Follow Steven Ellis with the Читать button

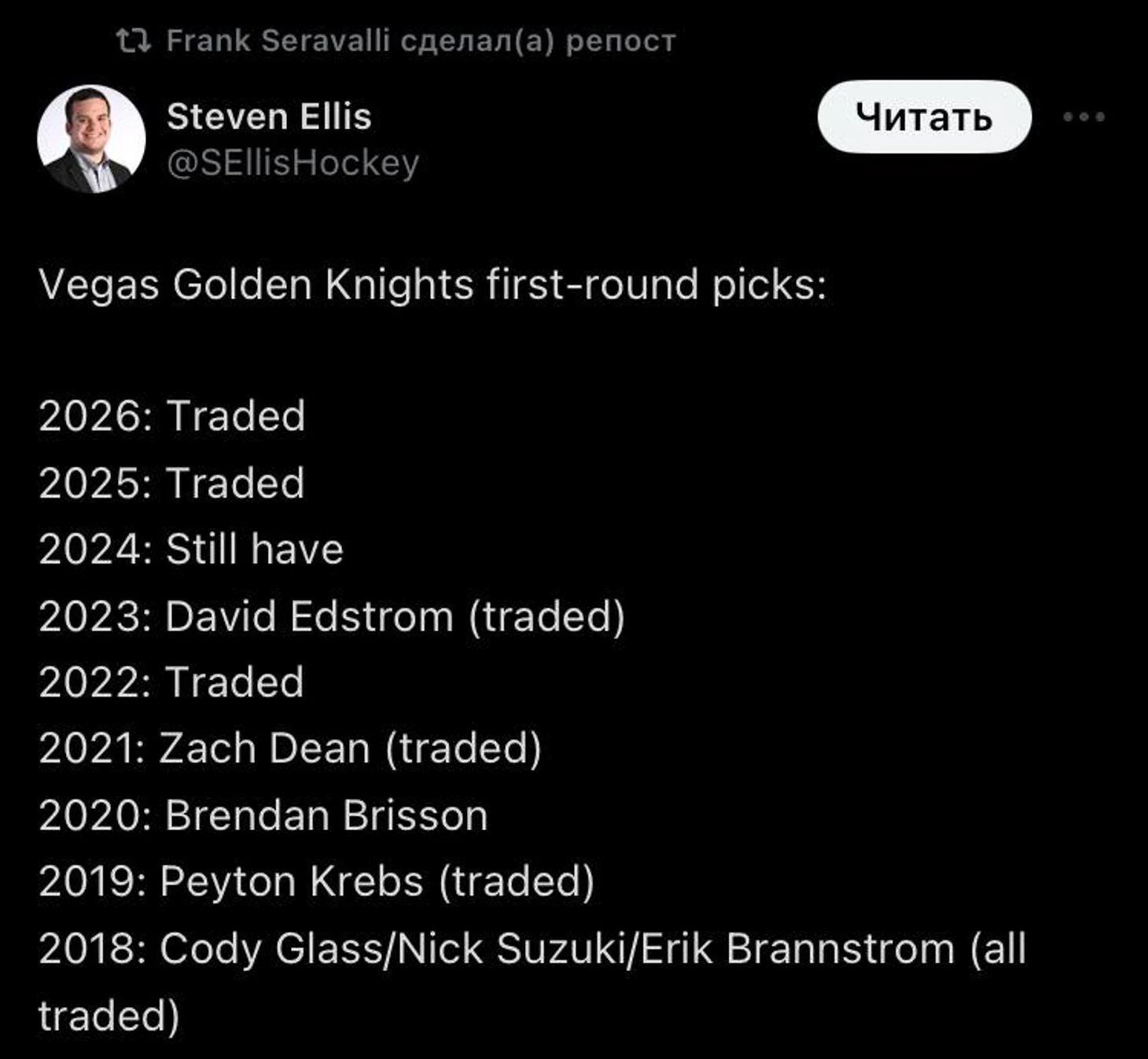click(924, 116)
